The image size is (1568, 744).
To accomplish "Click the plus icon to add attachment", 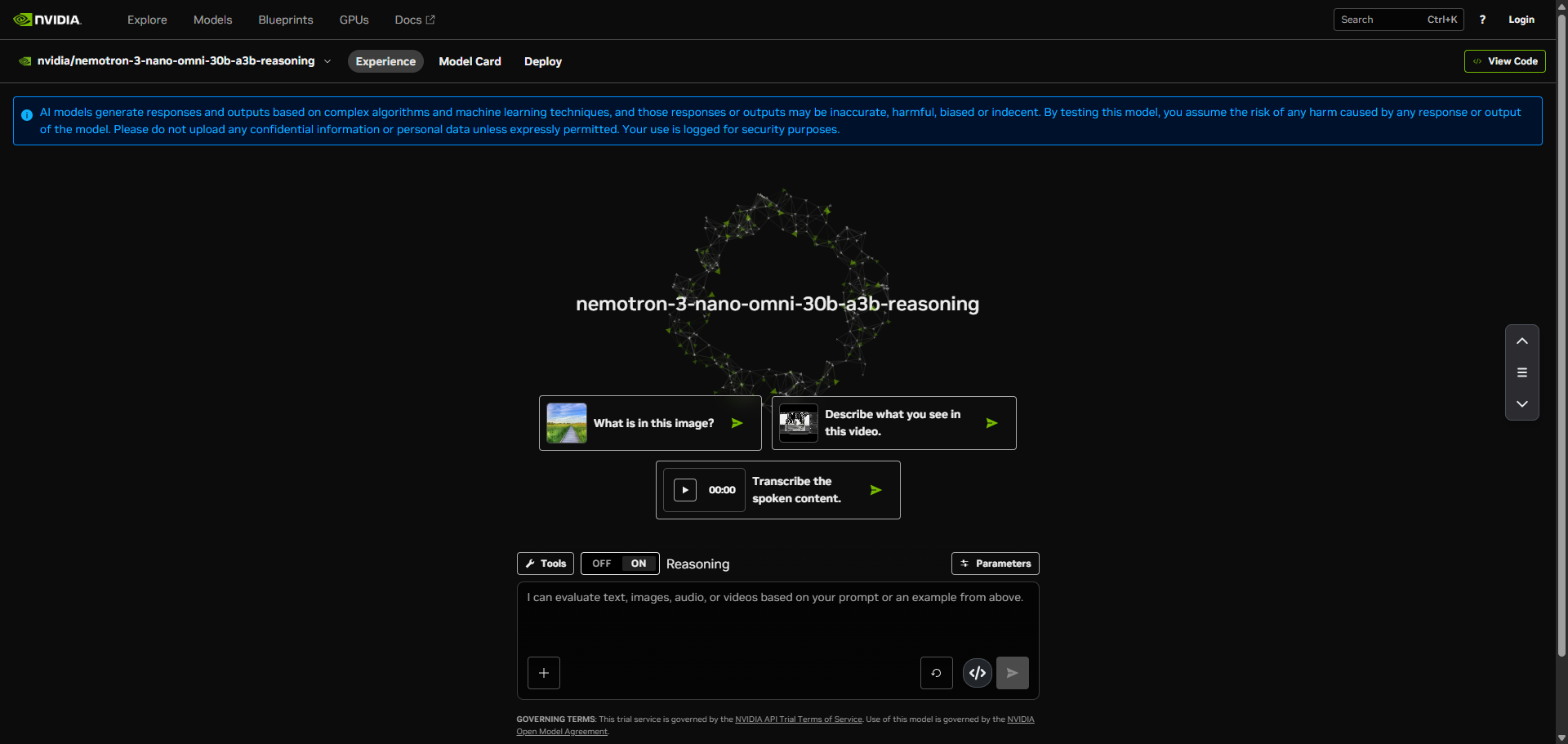I will pyautogui.click(x=544, y=673).
